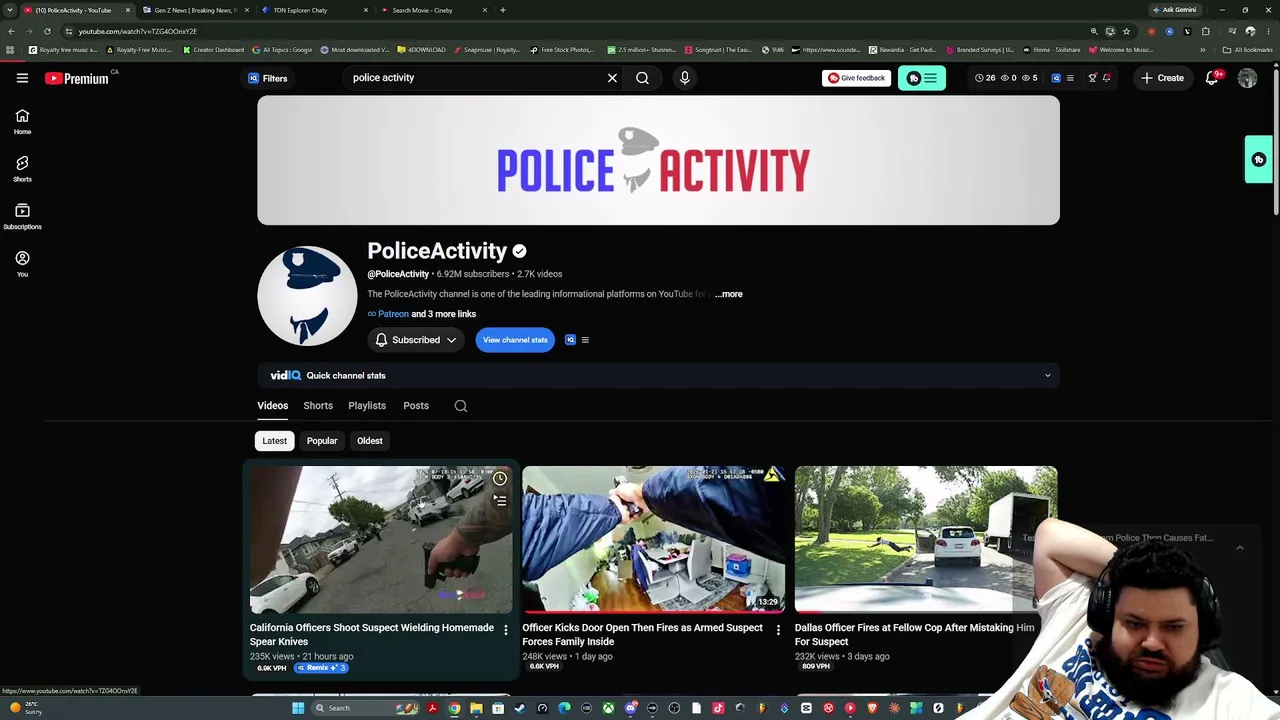
Task: Bookmark this page with the star
Action: (1126, 31)
